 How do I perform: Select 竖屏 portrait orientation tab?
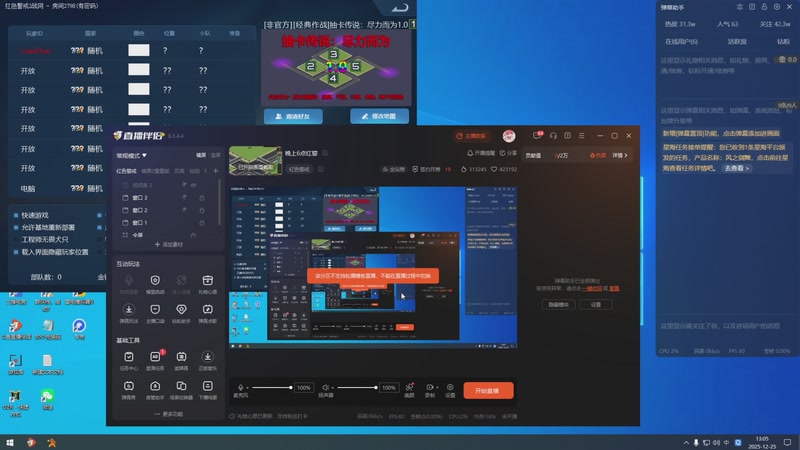[x=216, y=155]
